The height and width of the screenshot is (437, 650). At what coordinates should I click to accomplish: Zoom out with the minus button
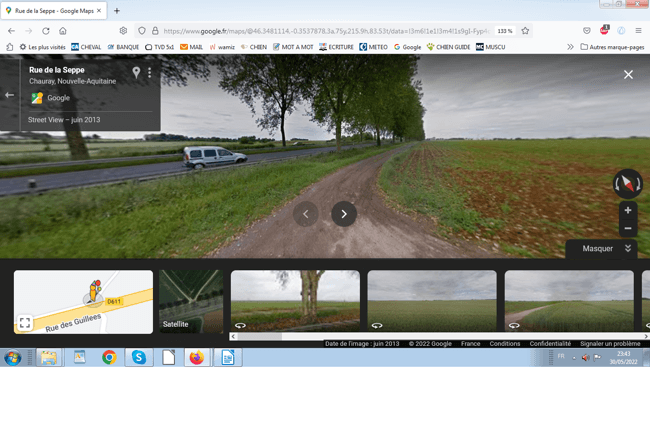click(627, 229)
